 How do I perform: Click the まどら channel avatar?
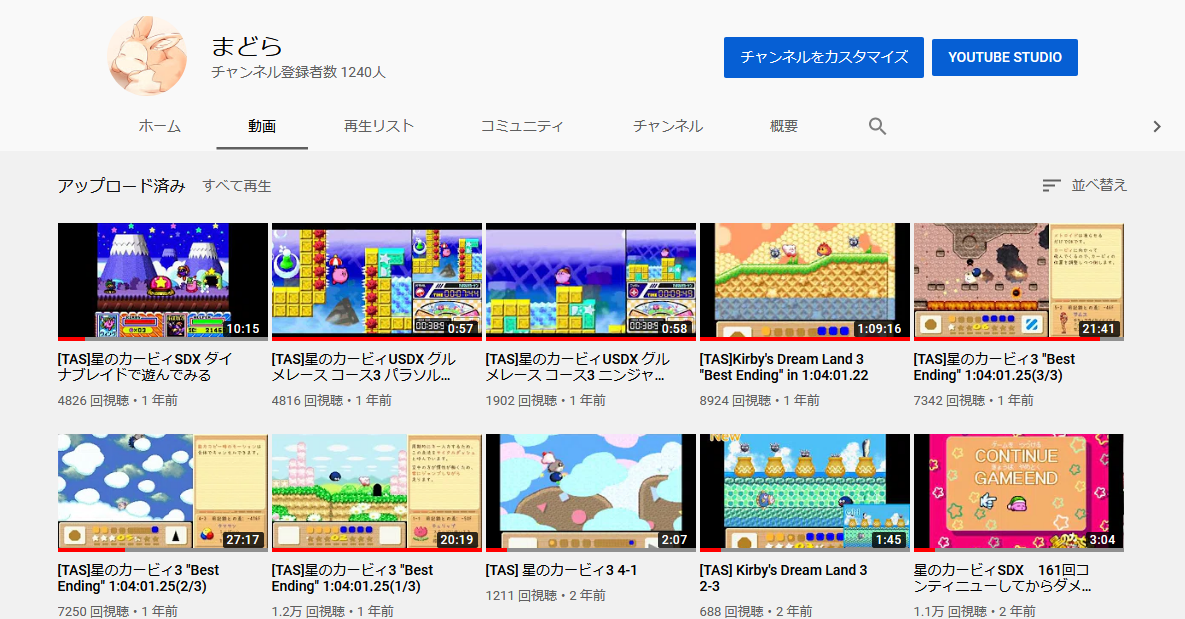click(147, 57)
